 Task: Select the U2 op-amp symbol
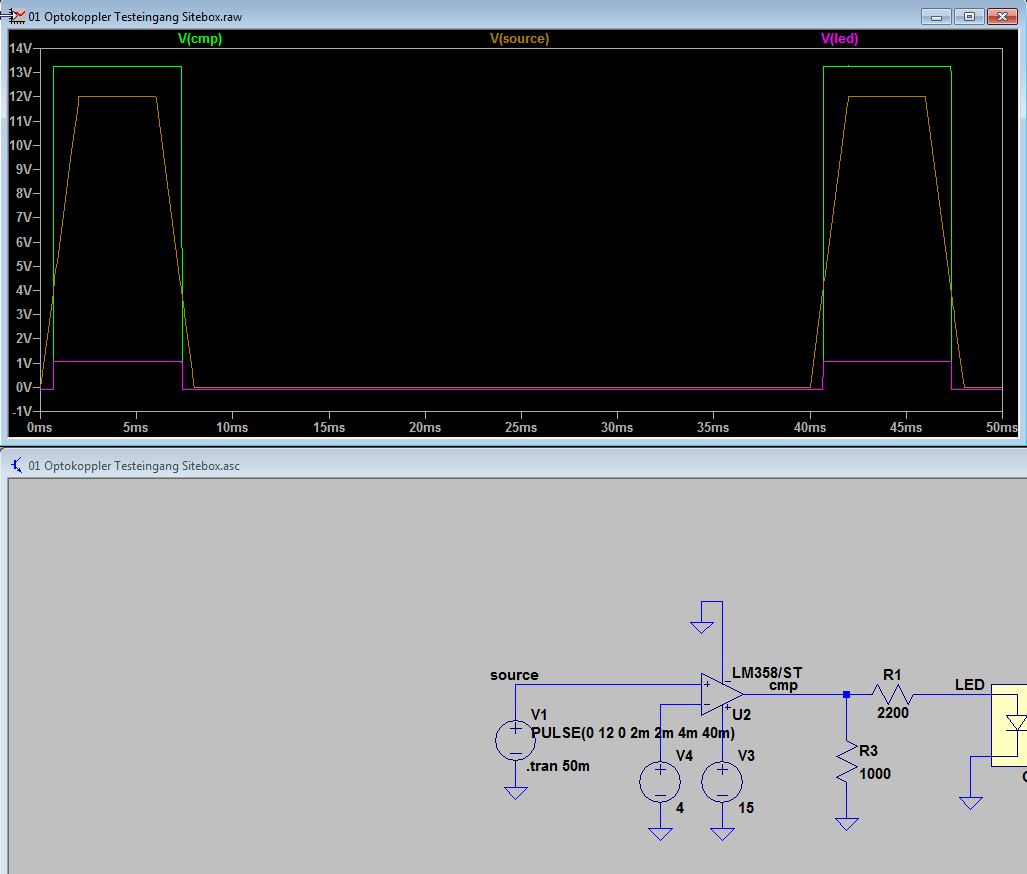[721, 694]
